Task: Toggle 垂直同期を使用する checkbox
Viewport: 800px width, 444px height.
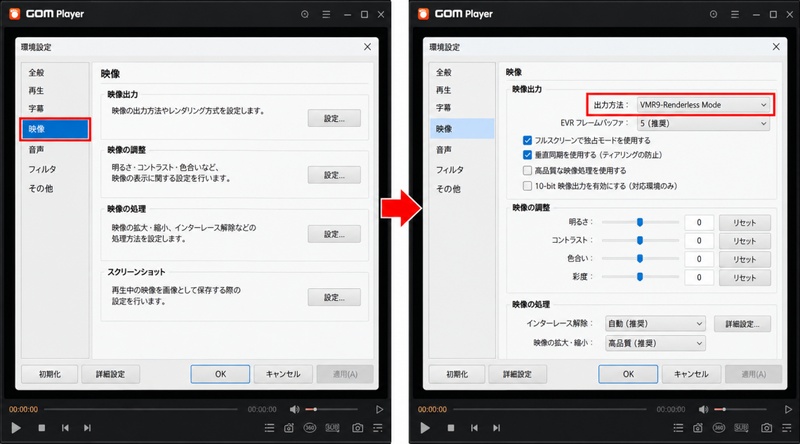Action: coord(528,155)
